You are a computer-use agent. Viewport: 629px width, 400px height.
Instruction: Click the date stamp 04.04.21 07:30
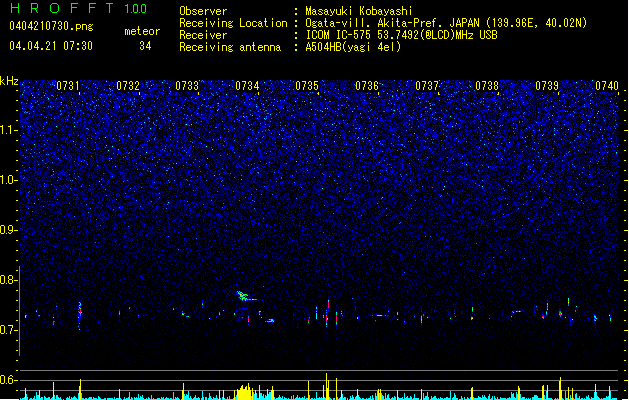coord(51,46)
